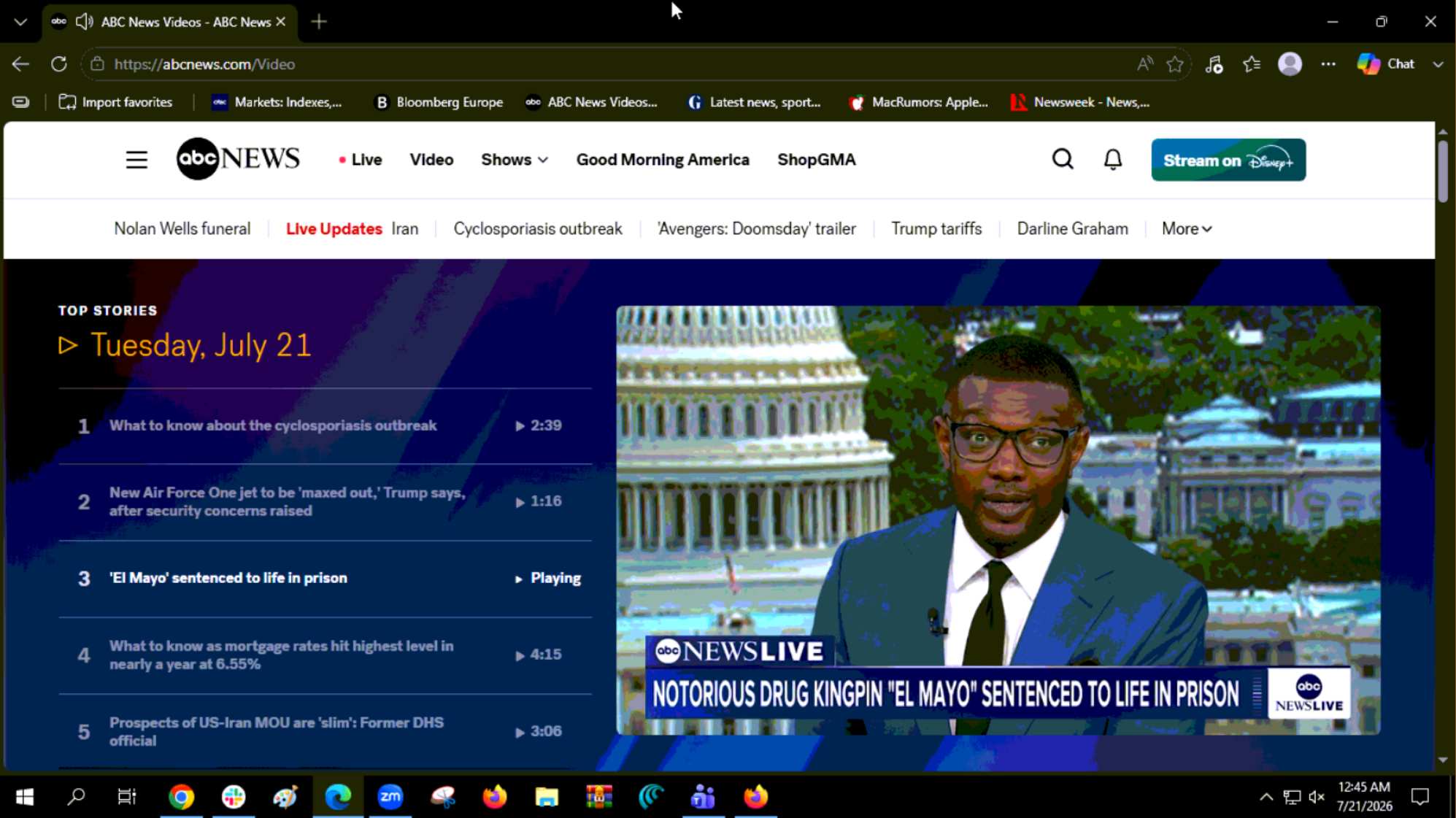This screenshot has height=818, width=1456.
Task: Play the cyclosporiasis outbreak video
Action: pos(325,425)
